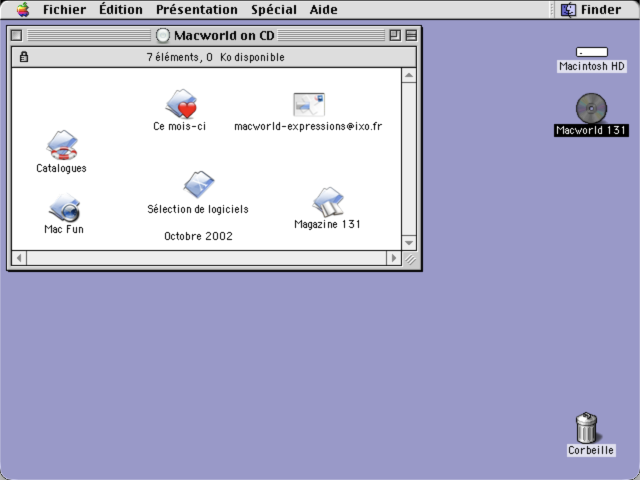Click the Macworld on CD window title
Image resolution: width=640 pixels, height=480 pixels.
(224, 36)
